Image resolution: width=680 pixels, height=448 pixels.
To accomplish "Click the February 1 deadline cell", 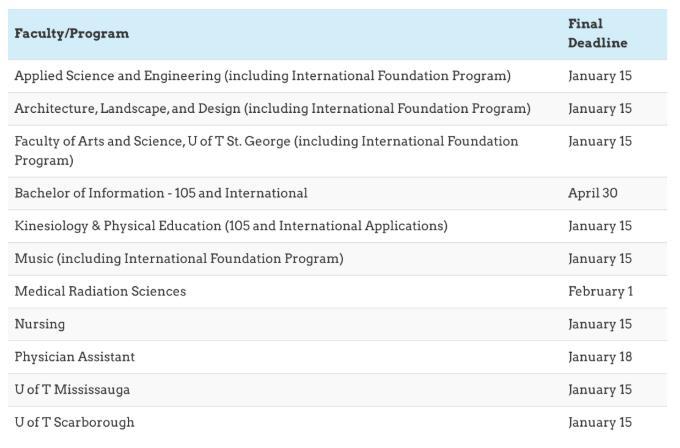I will tap(601, 291).
